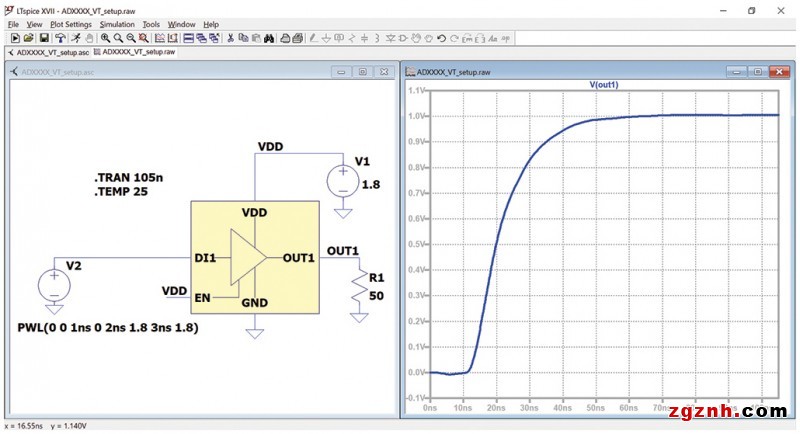The height and width of the screenshot is (434, 800).
Task: Click the PWL source value text
Action: pyautogui.click(x=108, y=327)
